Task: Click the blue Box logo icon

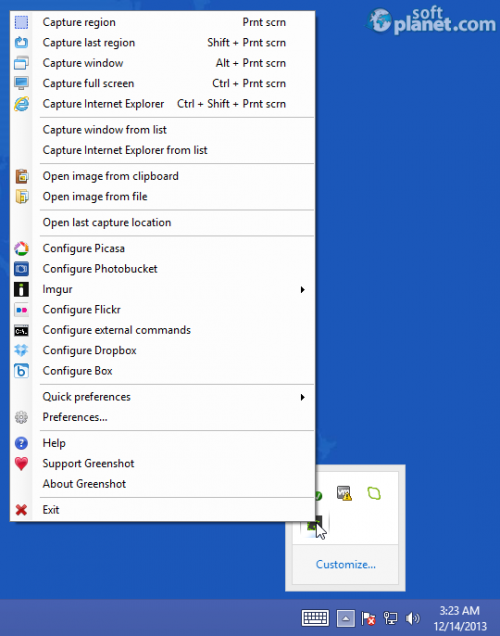Action: (x=21, y=371)
